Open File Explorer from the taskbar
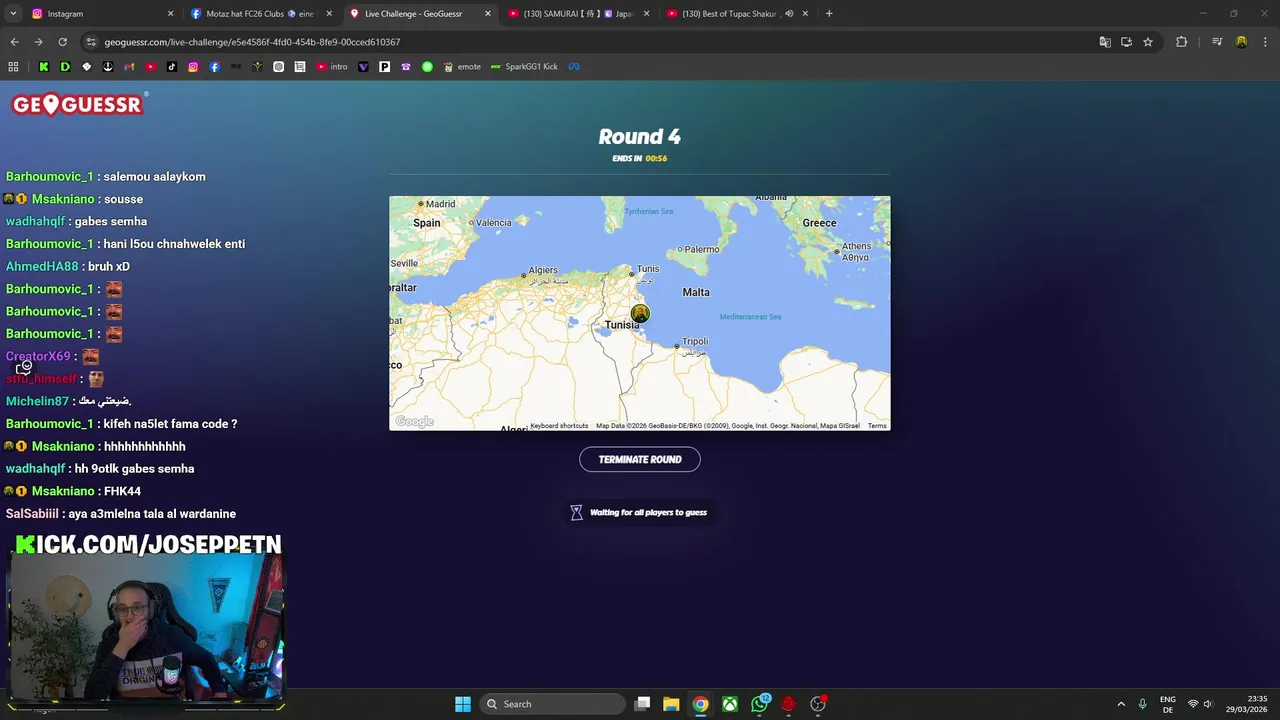 671,704
